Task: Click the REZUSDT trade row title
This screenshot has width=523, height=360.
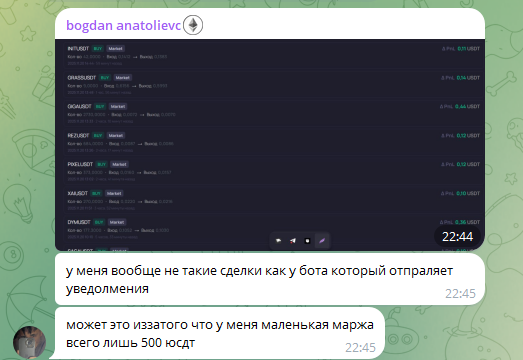Action: 78,135
